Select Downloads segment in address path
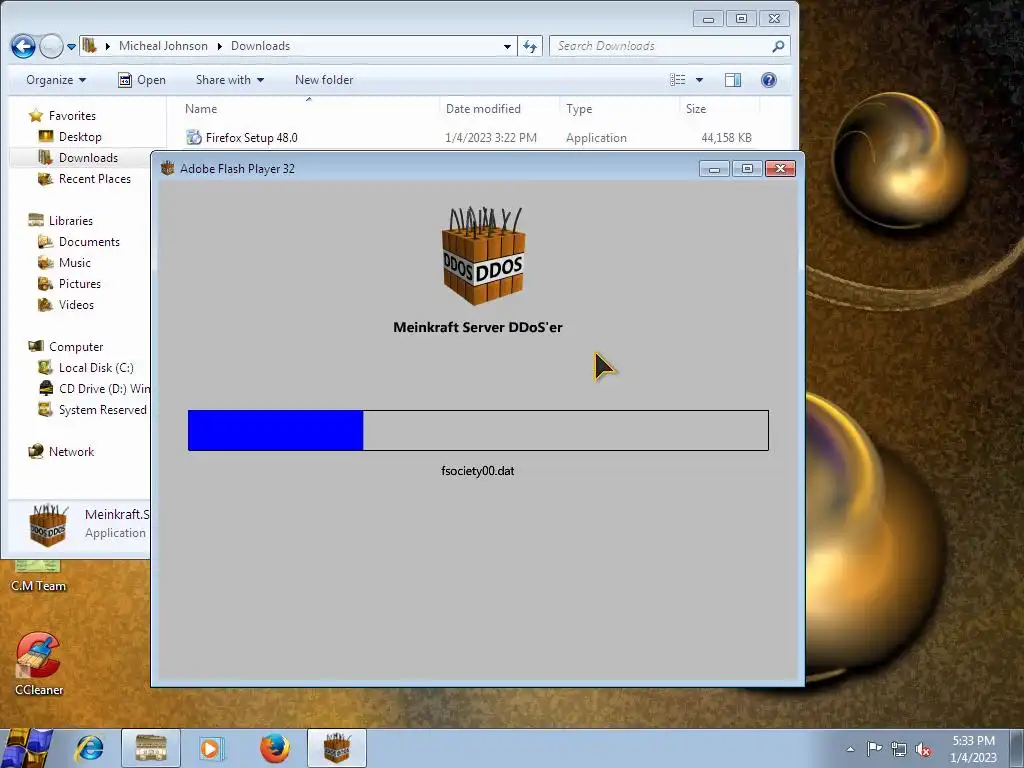Image resolution: width=1024 pixels, height=768 pixels. (260, 46)
